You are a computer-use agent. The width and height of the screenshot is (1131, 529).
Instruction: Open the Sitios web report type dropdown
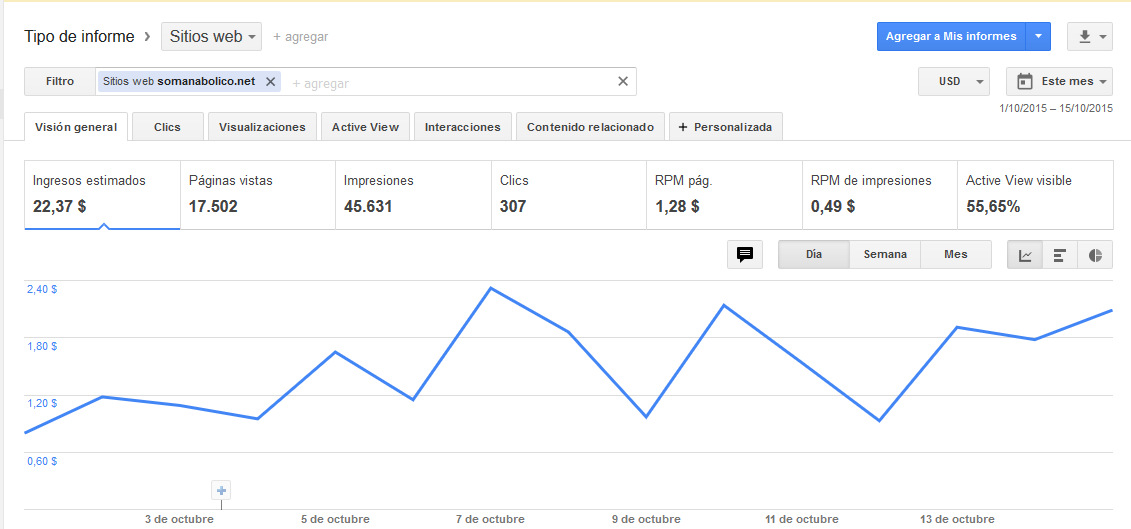[211, 37]
